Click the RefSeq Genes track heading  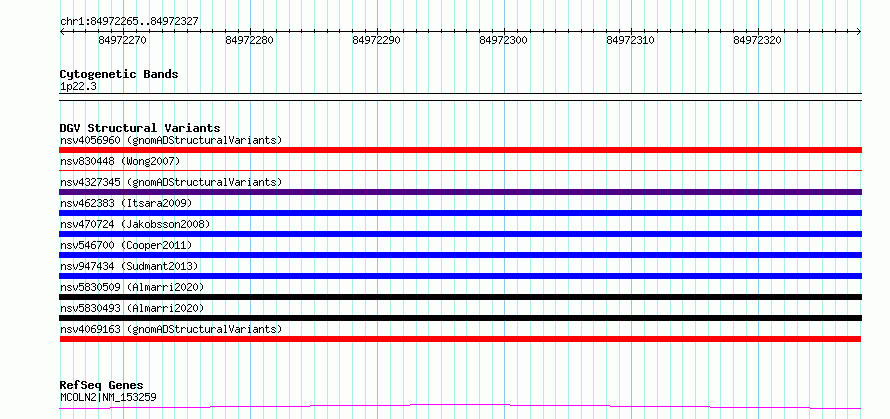101,386
